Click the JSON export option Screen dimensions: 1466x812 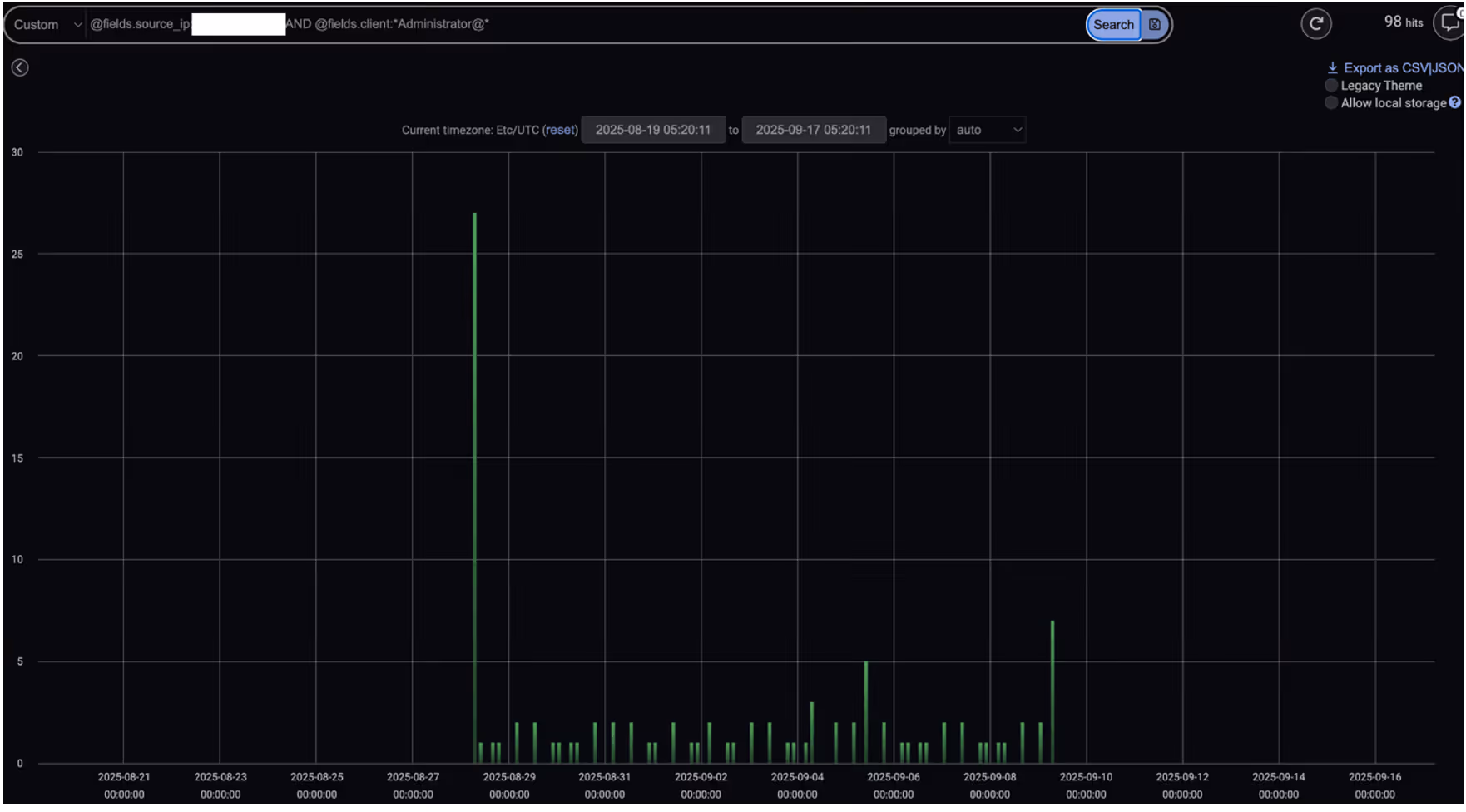1446,67
